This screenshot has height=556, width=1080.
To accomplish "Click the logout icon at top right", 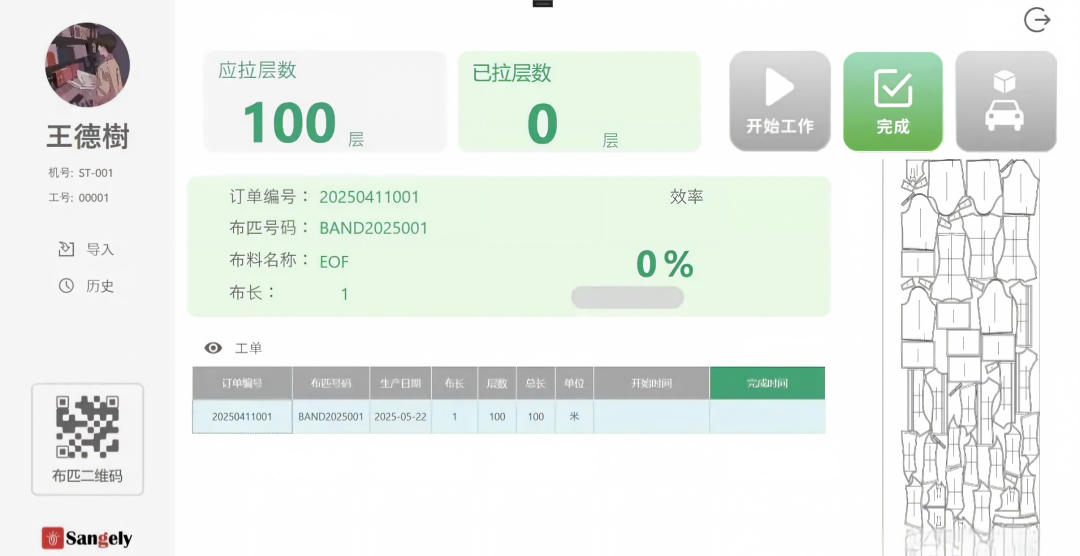I will coord(1037,20).
